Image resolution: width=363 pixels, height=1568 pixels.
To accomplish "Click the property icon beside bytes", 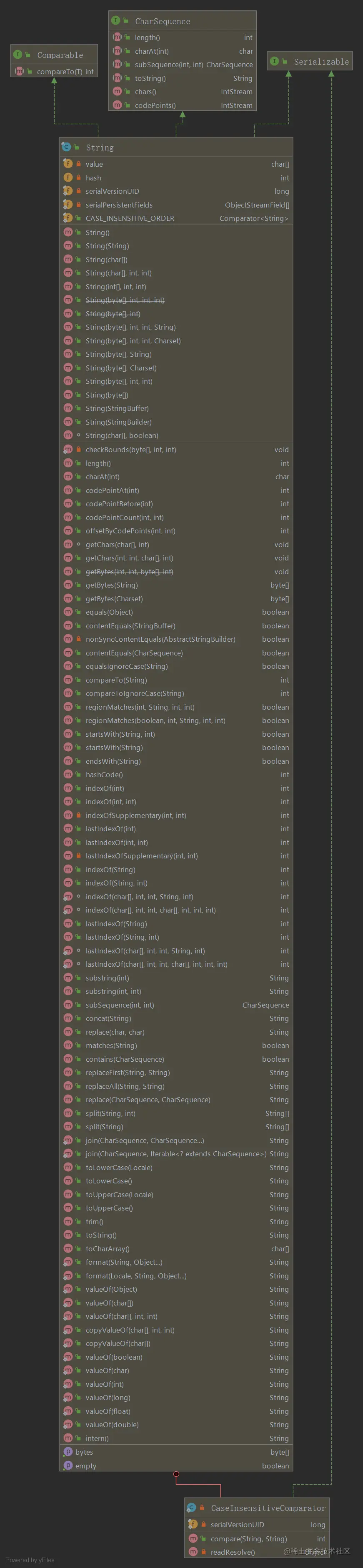I will (68, 1452).
